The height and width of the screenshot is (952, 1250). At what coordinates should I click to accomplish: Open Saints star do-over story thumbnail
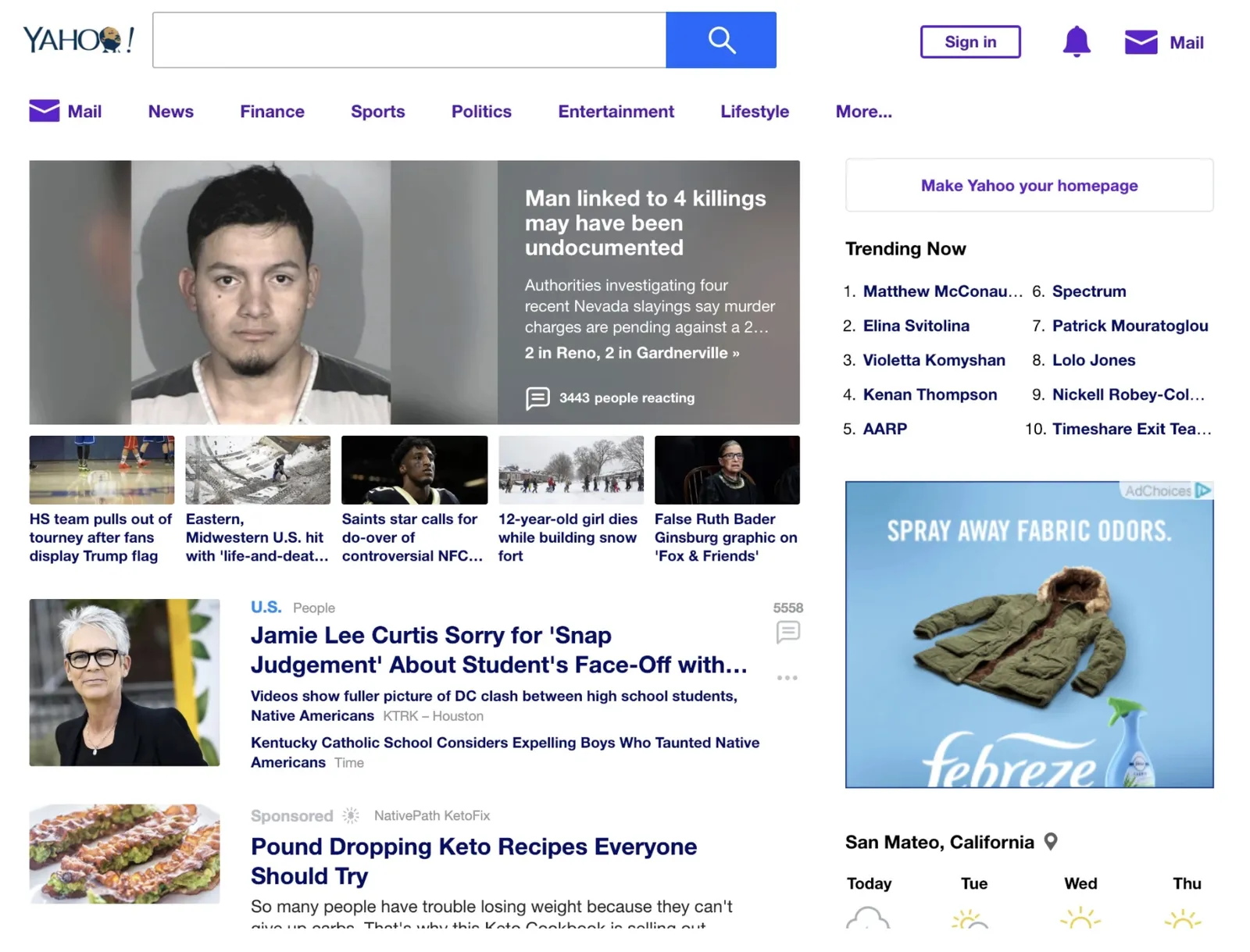click(x=414, y=469)
